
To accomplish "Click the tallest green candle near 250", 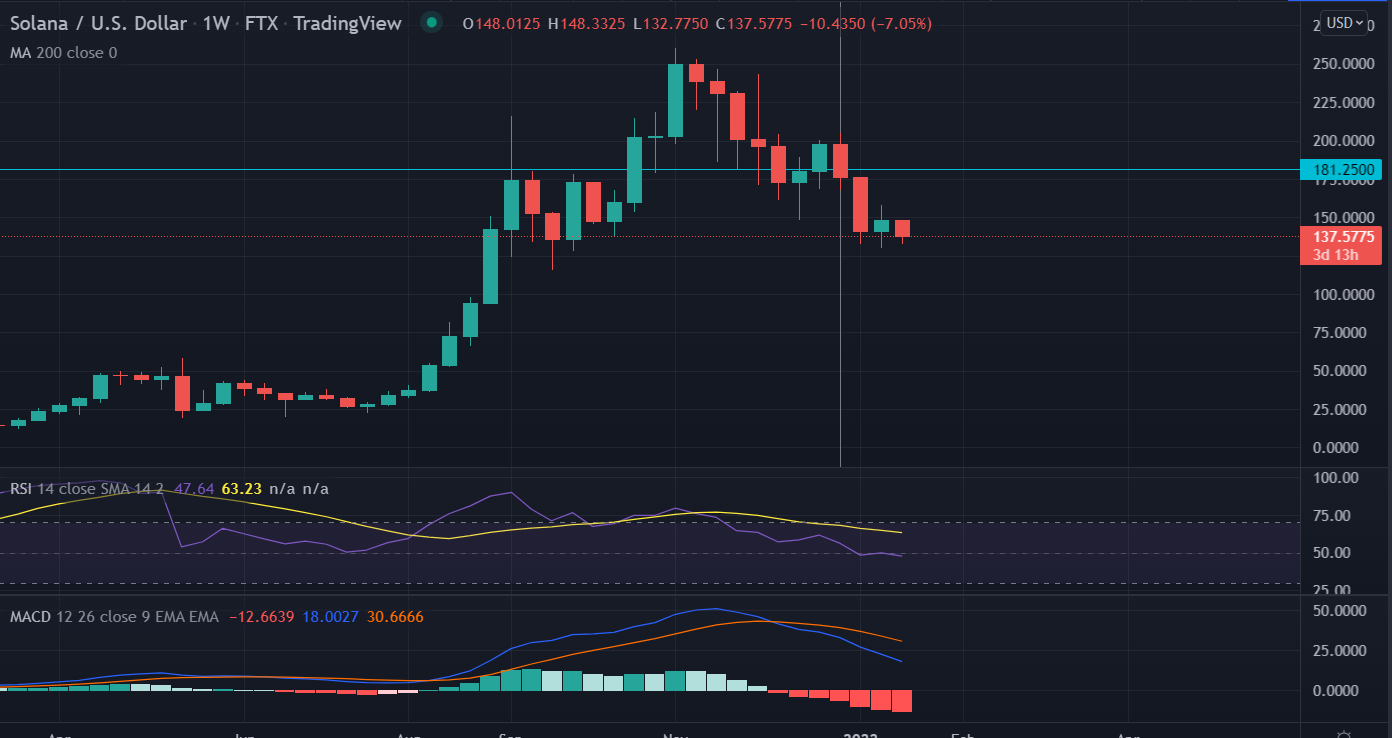I will click(x=675, y=100).
